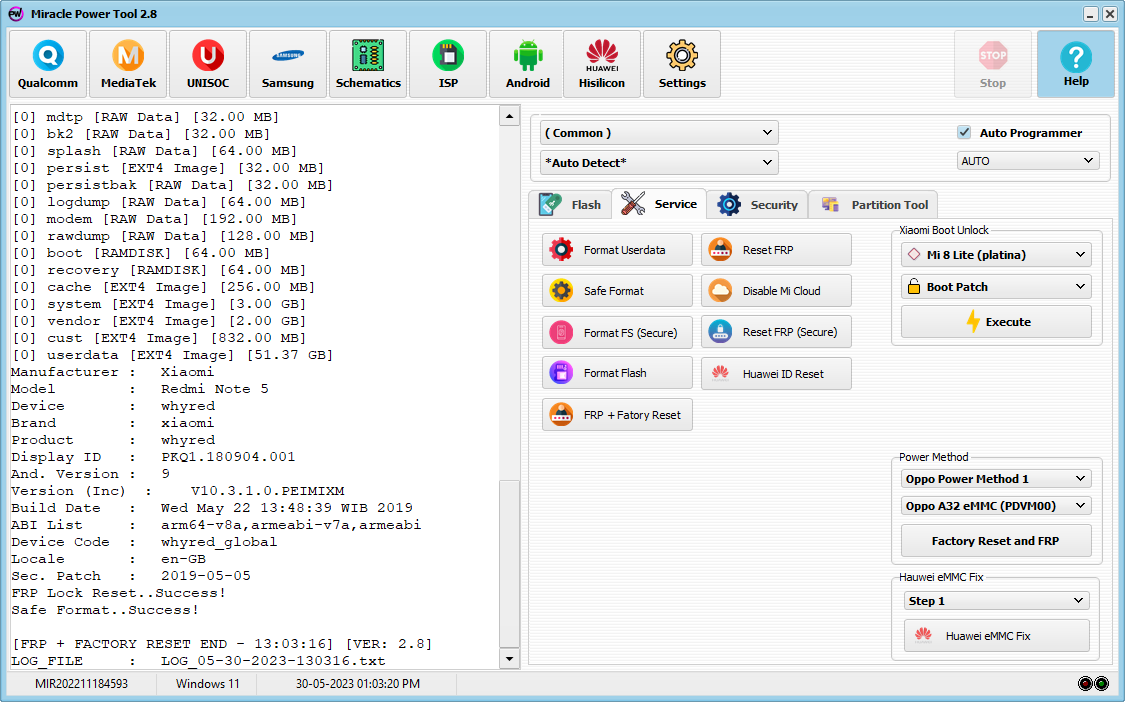Click the 'Redmi Note 5' model value
The height and width of the screenshot is (702, 1125).
tap(215, 389)
